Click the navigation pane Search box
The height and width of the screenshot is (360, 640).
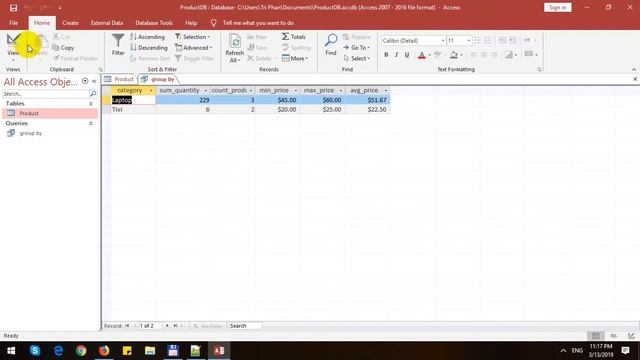[x=45, y=94]
